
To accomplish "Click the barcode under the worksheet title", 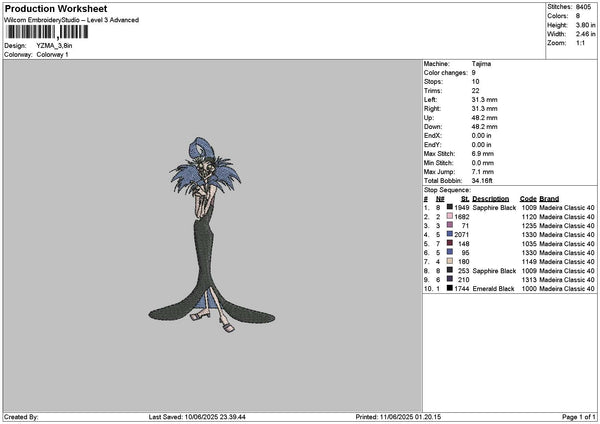I will click(x=46, y=32).
